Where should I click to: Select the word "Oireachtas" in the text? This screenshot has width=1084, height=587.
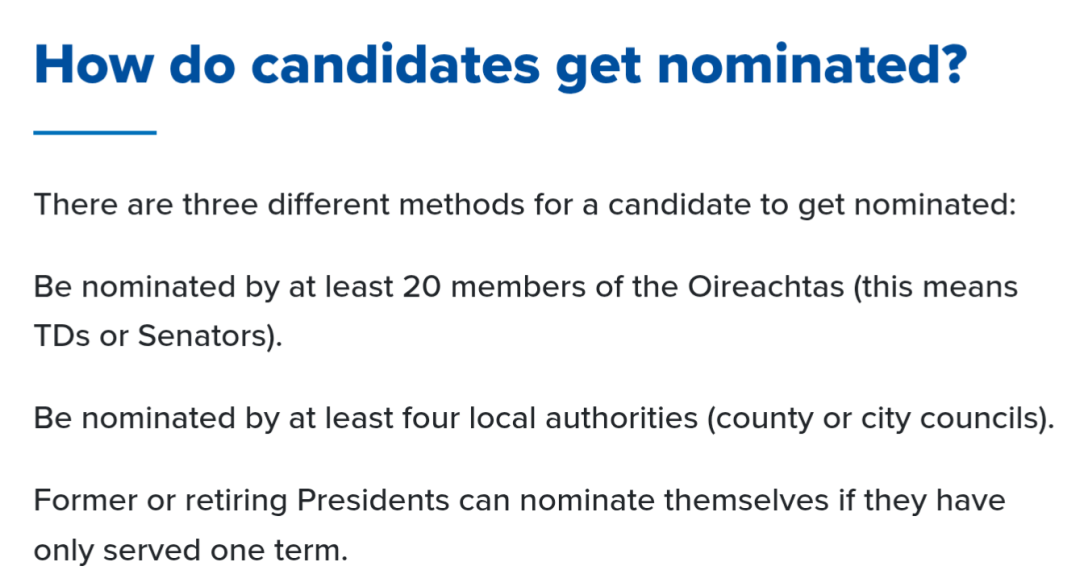point(765,287)
